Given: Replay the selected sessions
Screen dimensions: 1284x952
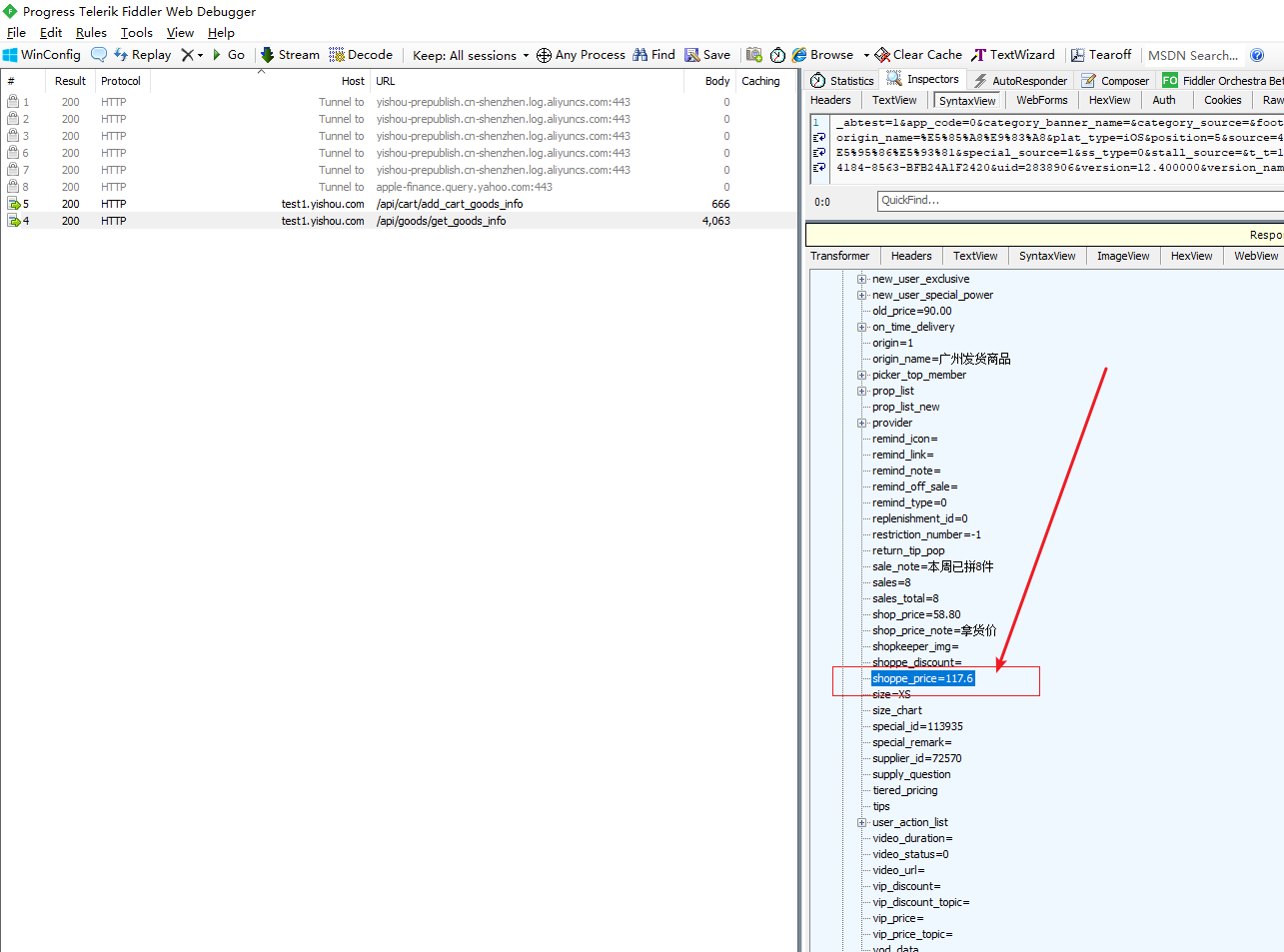Looking at the screenshot, I should click(142, 55).
